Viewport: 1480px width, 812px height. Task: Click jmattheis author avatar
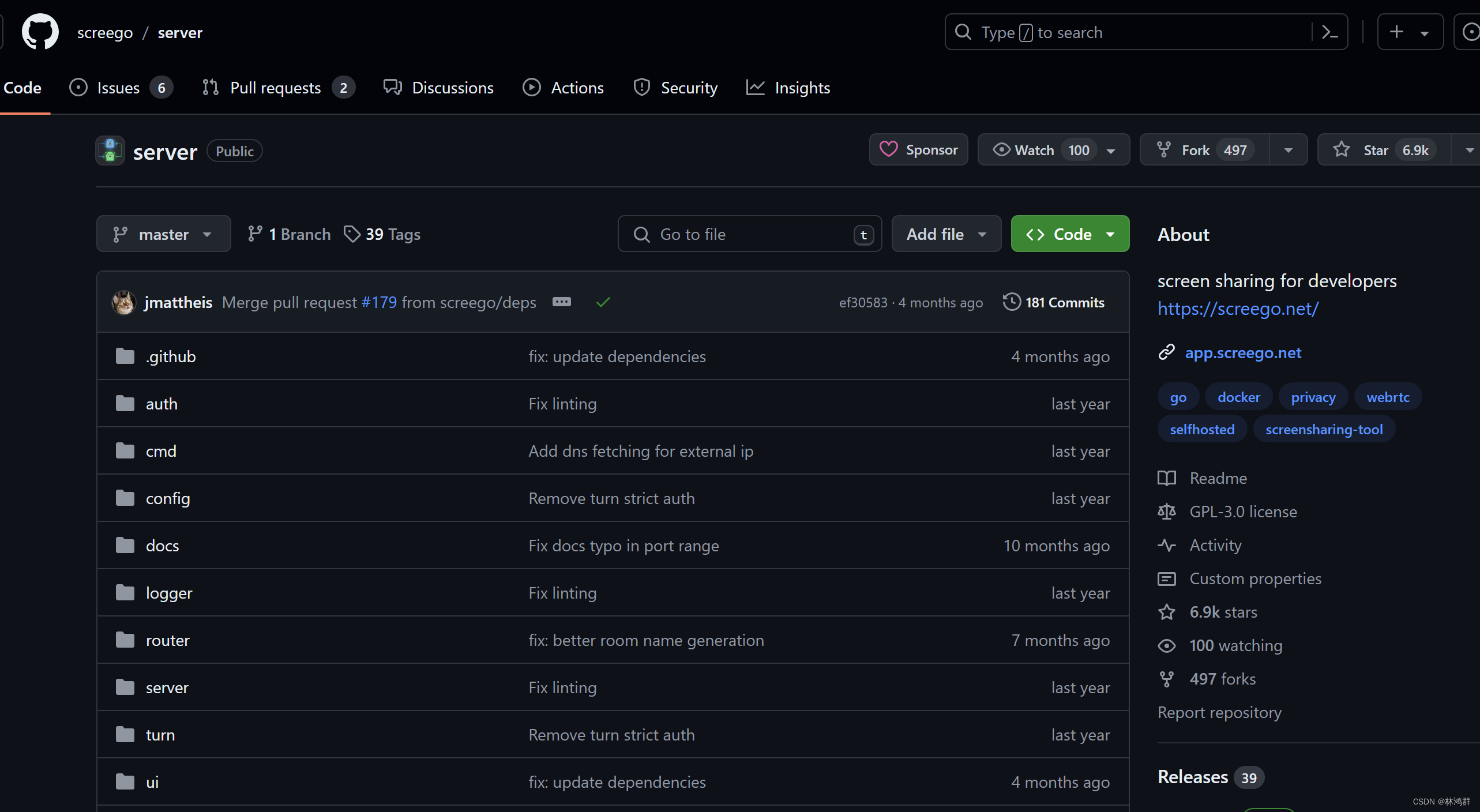123,302
